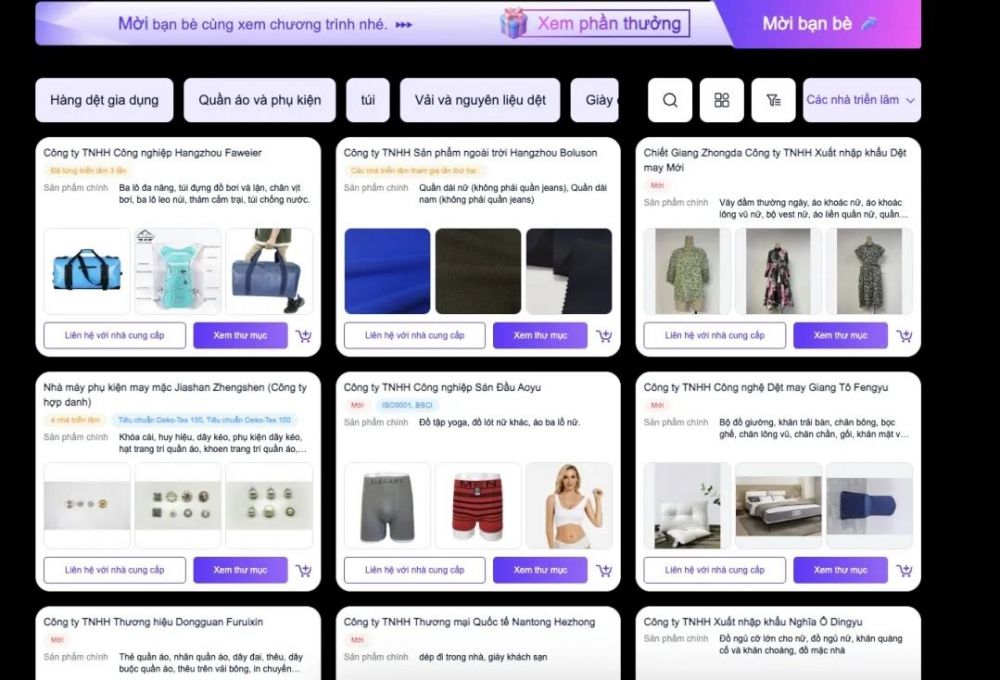The height and width of the screenshot is (680, 1000).
Task: Contact supplier for Jiashan Zhengshen
Action: (115, 570)
